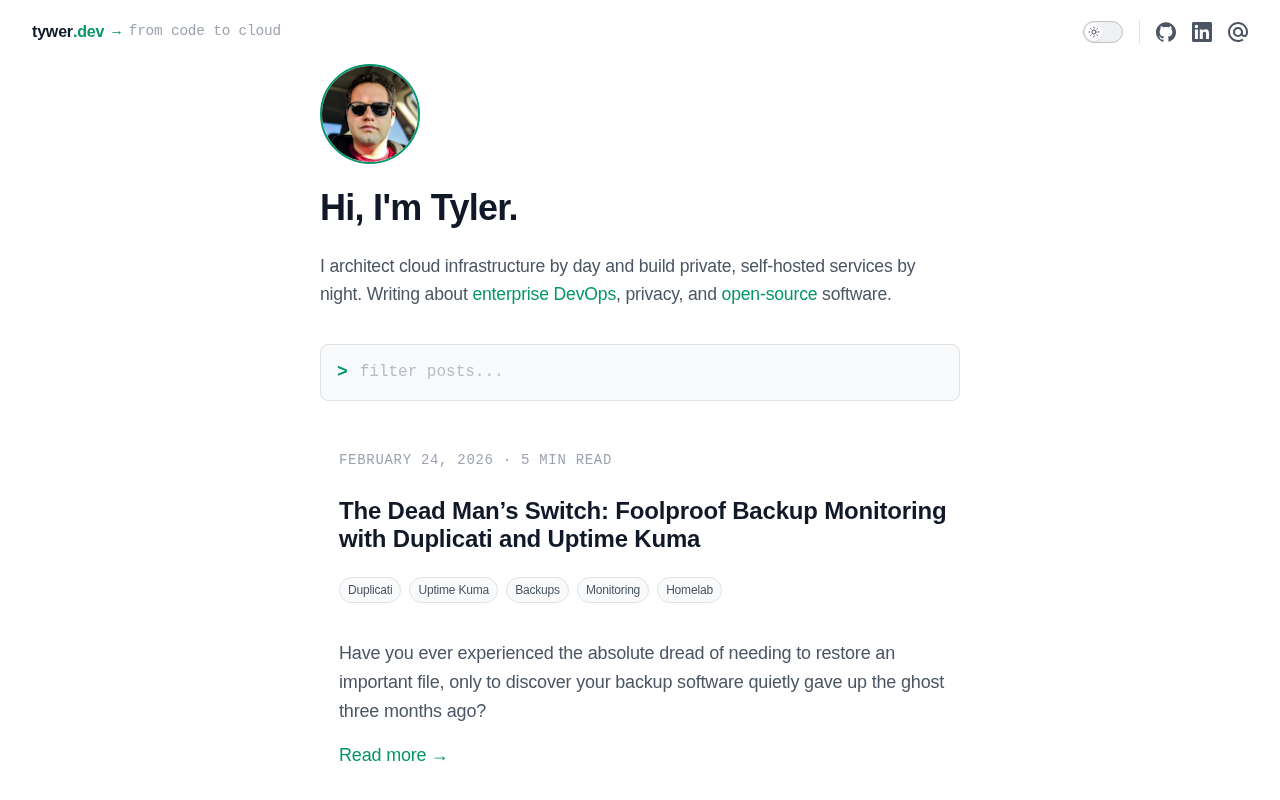Focus the filter posts input field
The height and width of the screenshot is (800, 1280).
[x=640, y=372]
